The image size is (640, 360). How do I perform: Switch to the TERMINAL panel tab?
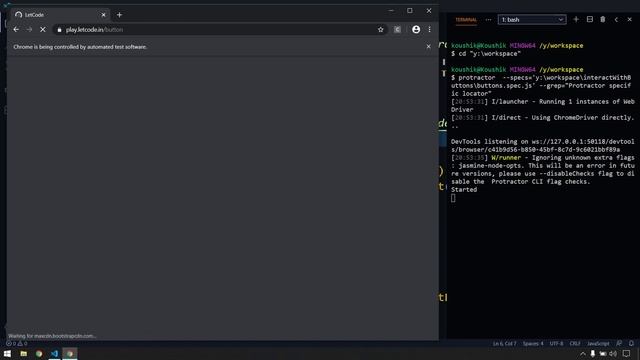(466, 20)
